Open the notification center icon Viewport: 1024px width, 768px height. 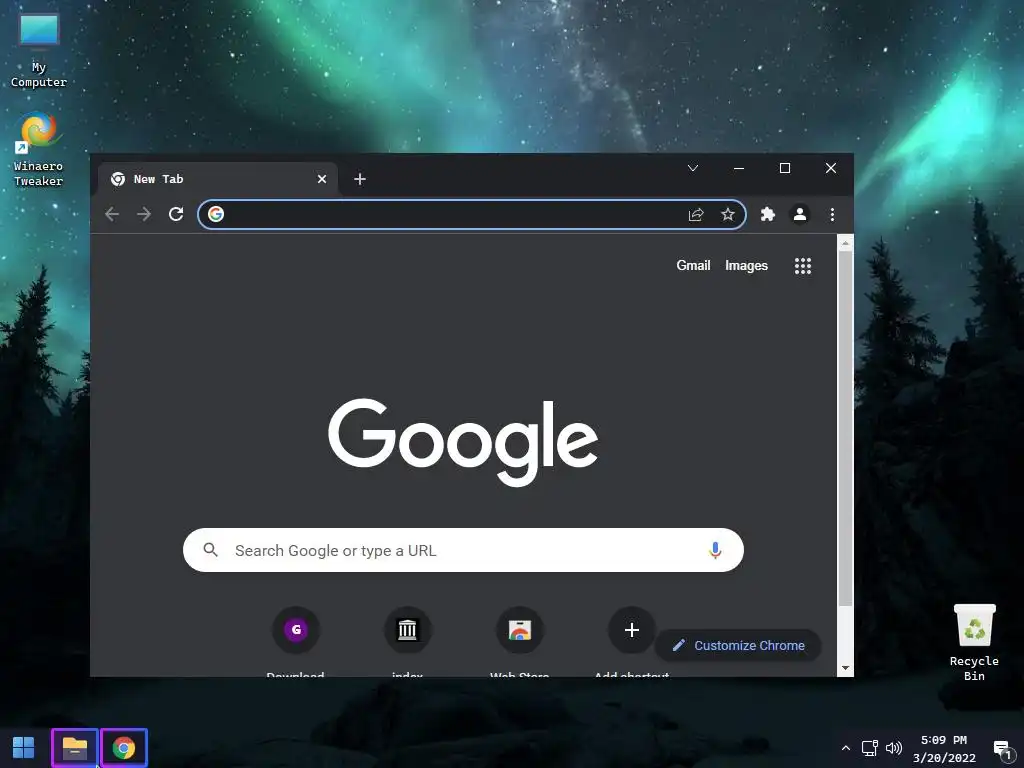click(x=1002, y=749)
